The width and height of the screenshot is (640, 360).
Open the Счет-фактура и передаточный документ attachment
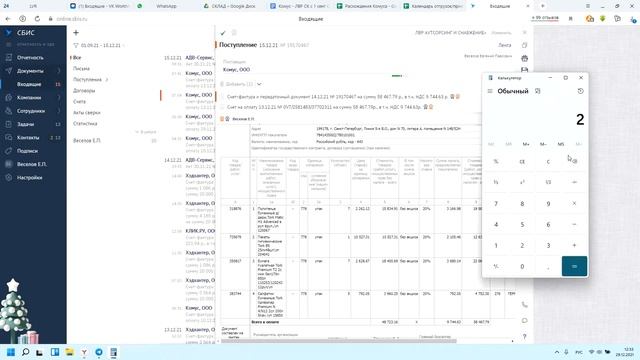337,97
